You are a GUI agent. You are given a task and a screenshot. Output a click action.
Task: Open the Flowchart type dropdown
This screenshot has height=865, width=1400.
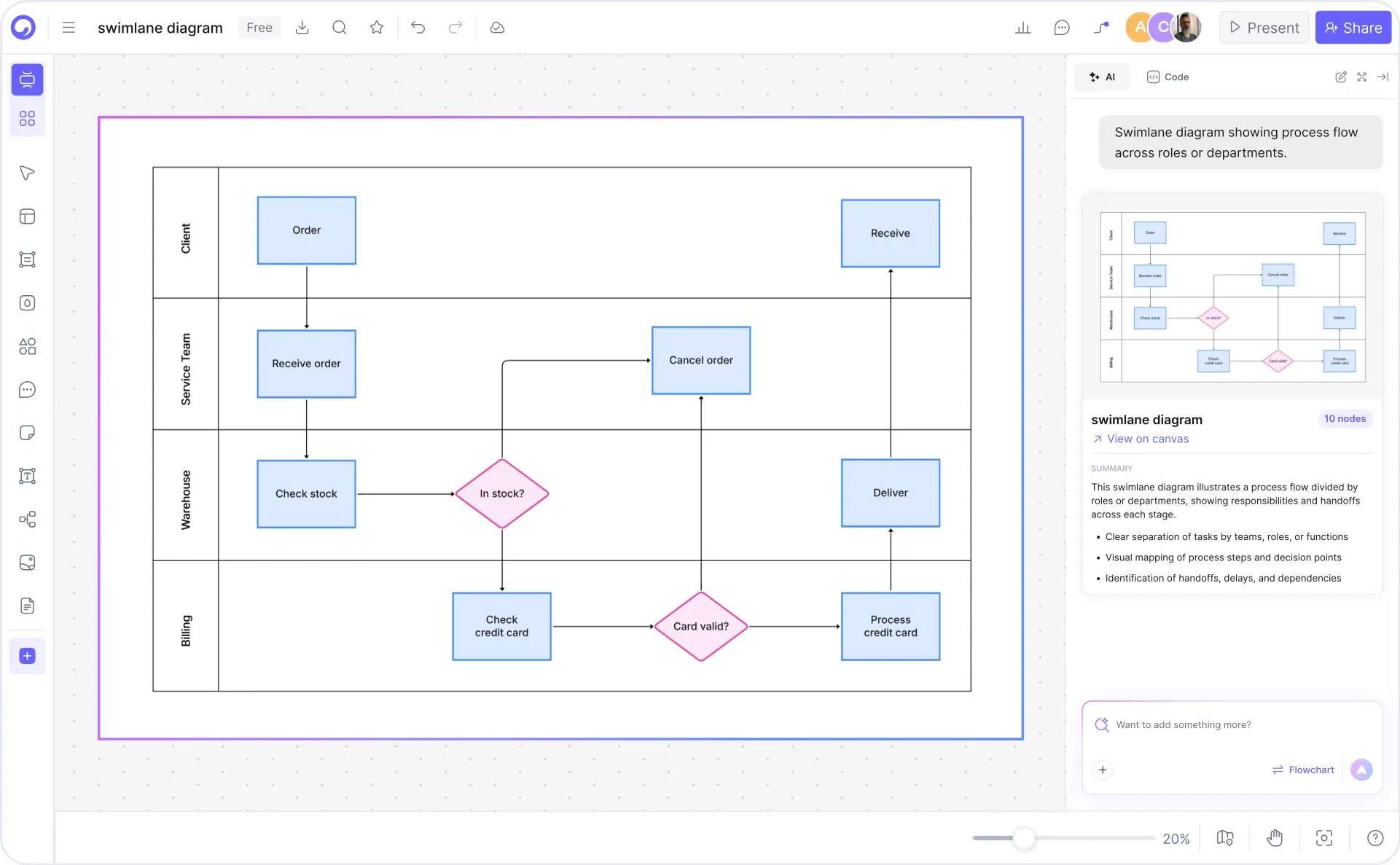point(1304,770)
